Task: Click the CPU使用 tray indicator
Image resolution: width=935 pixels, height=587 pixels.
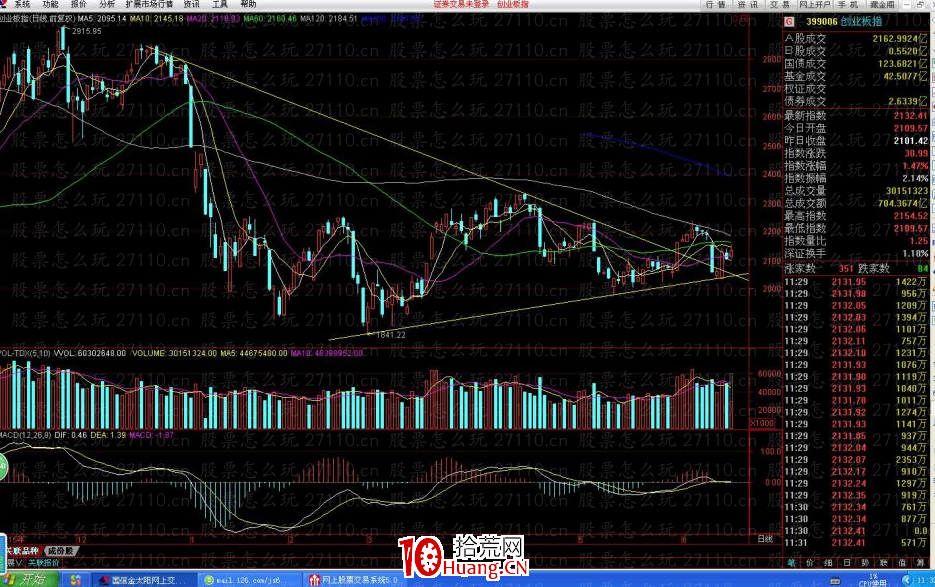Action: (874, 580)
